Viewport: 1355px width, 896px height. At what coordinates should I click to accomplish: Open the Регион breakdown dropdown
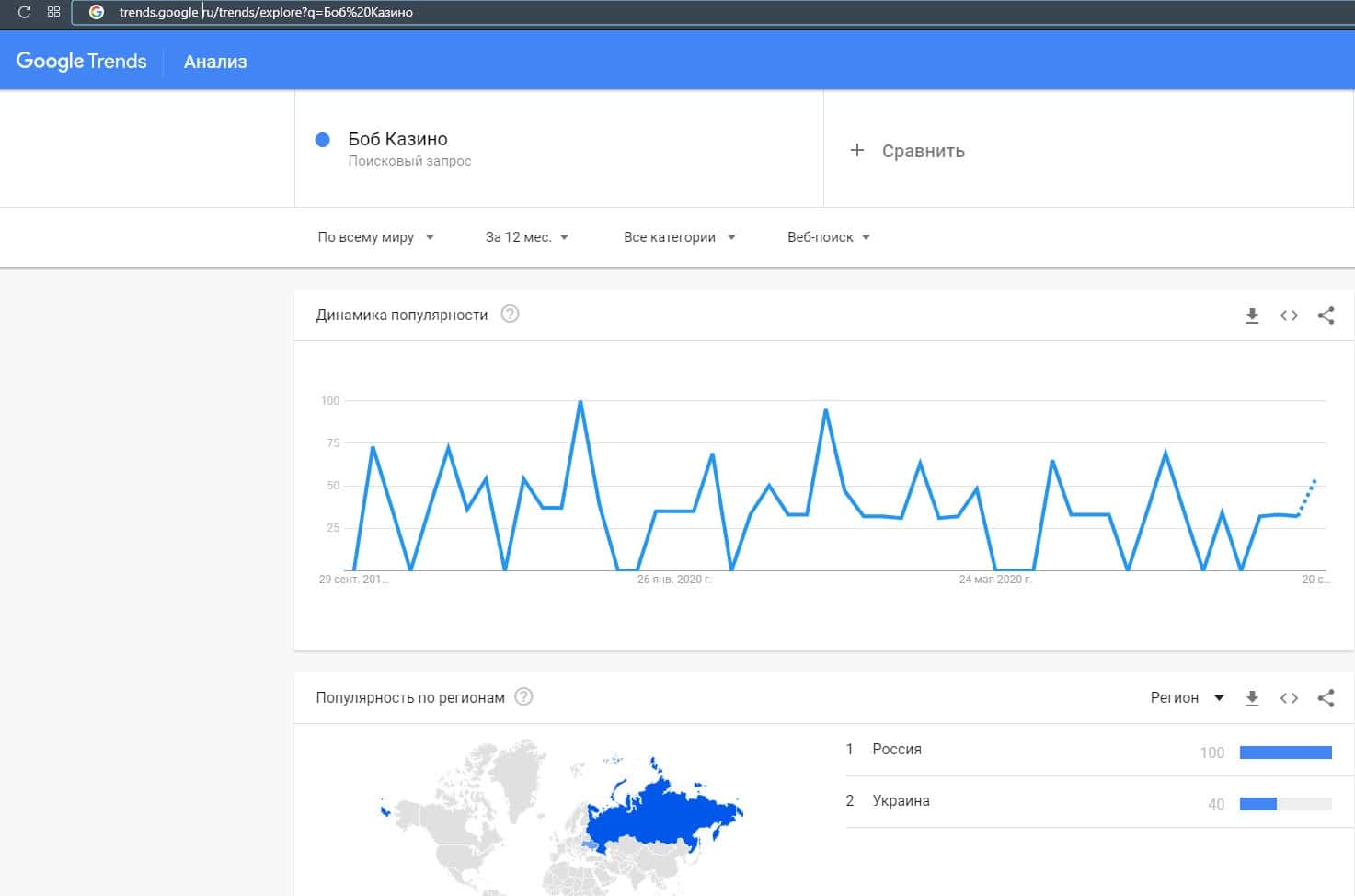tap(1187, 698)
